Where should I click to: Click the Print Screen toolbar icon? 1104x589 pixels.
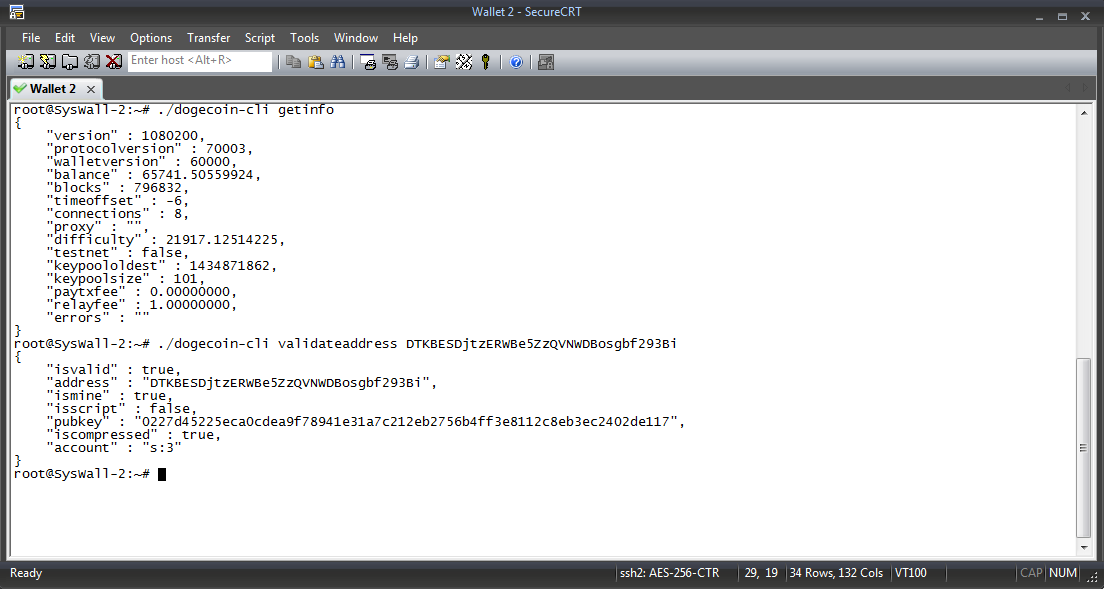click(368, 62)
